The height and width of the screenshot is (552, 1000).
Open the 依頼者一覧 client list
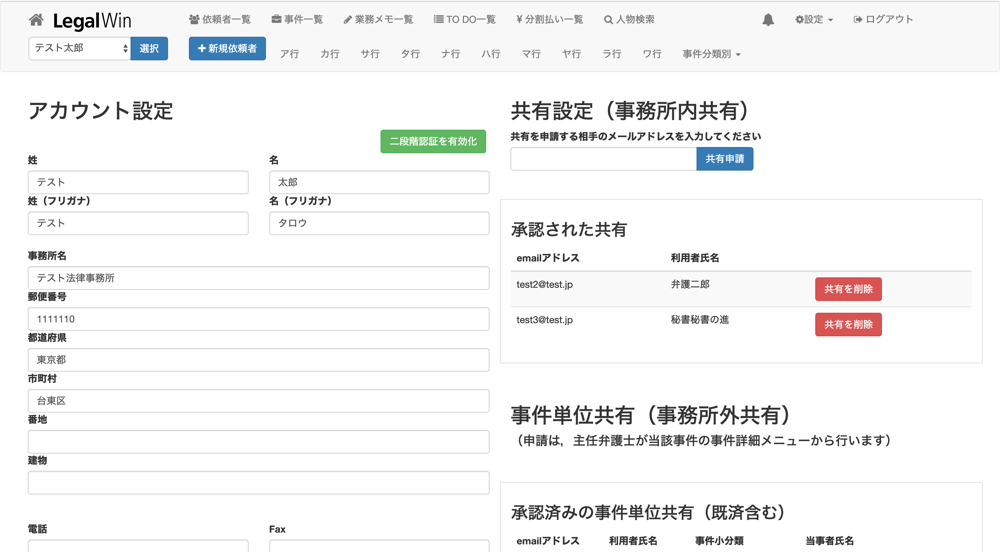[x=220, y=20]
